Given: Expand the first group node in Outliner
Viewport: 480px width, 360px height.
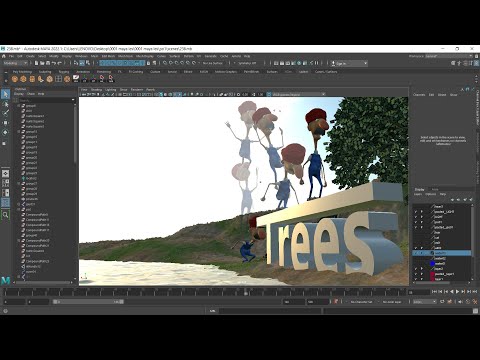Looking at the screenshot, I should click(19, 106).
